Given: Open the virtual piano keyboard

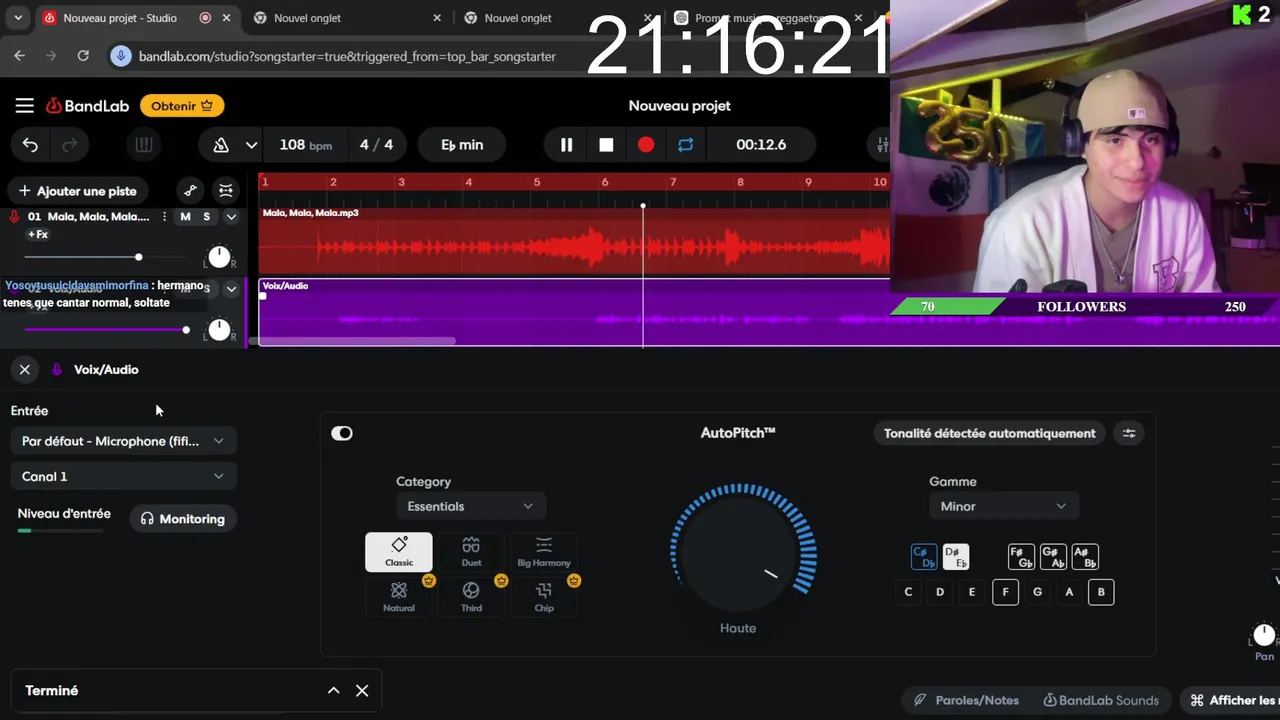Looking at the screenshot, I should click(144, 145).
